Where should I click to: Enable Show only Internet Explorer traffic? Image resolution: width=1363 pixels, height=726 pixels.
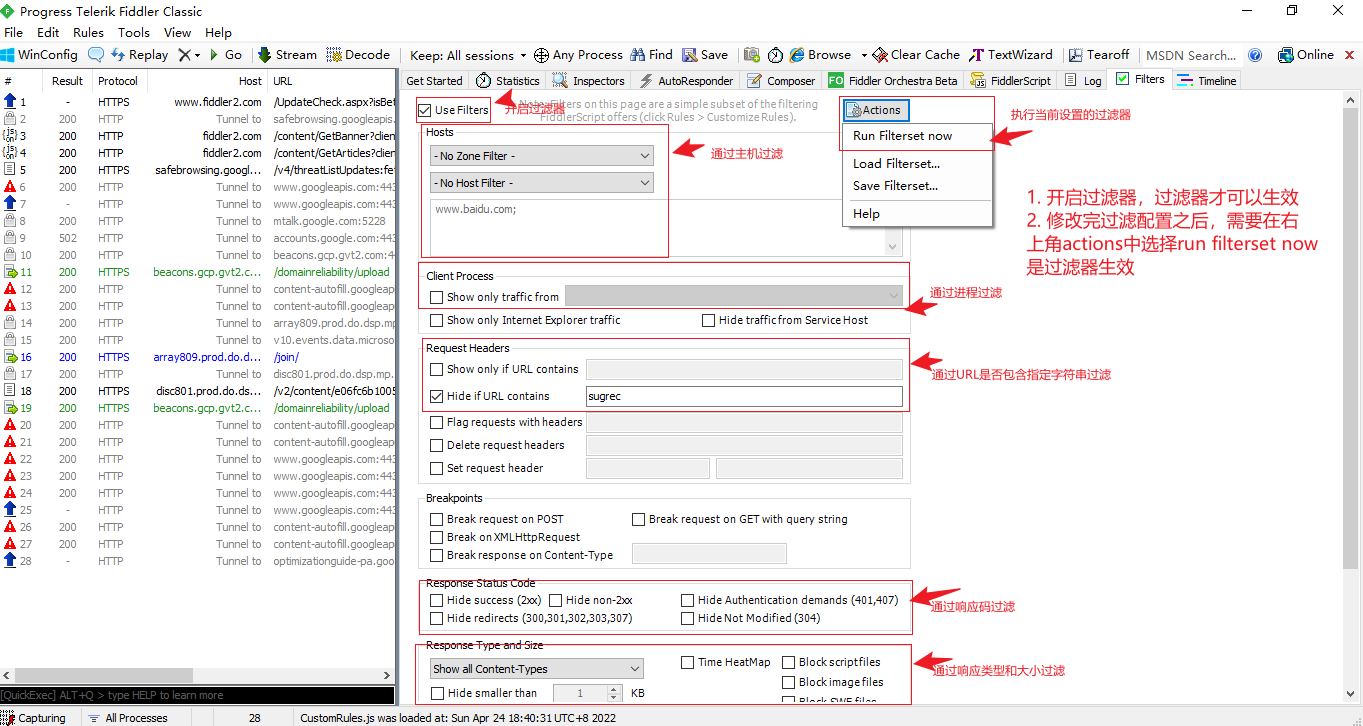(436, 320)
